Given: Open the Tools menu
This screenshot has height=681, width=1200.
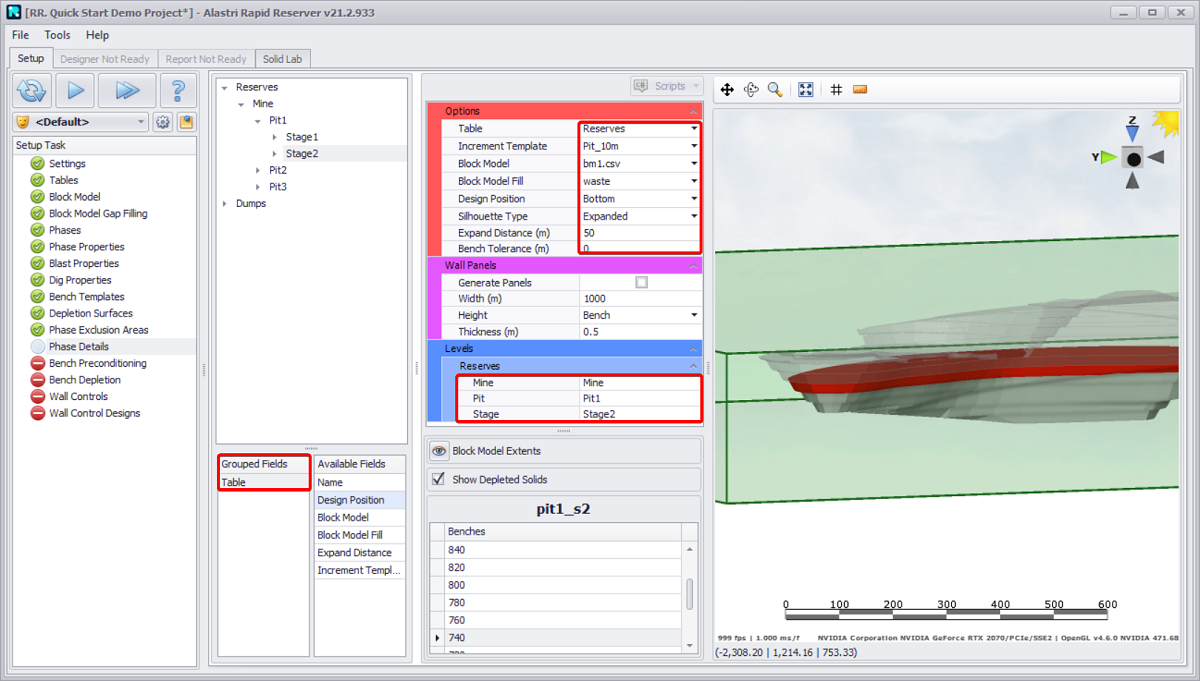Looking at the screenshot, I should pos(57,35).
